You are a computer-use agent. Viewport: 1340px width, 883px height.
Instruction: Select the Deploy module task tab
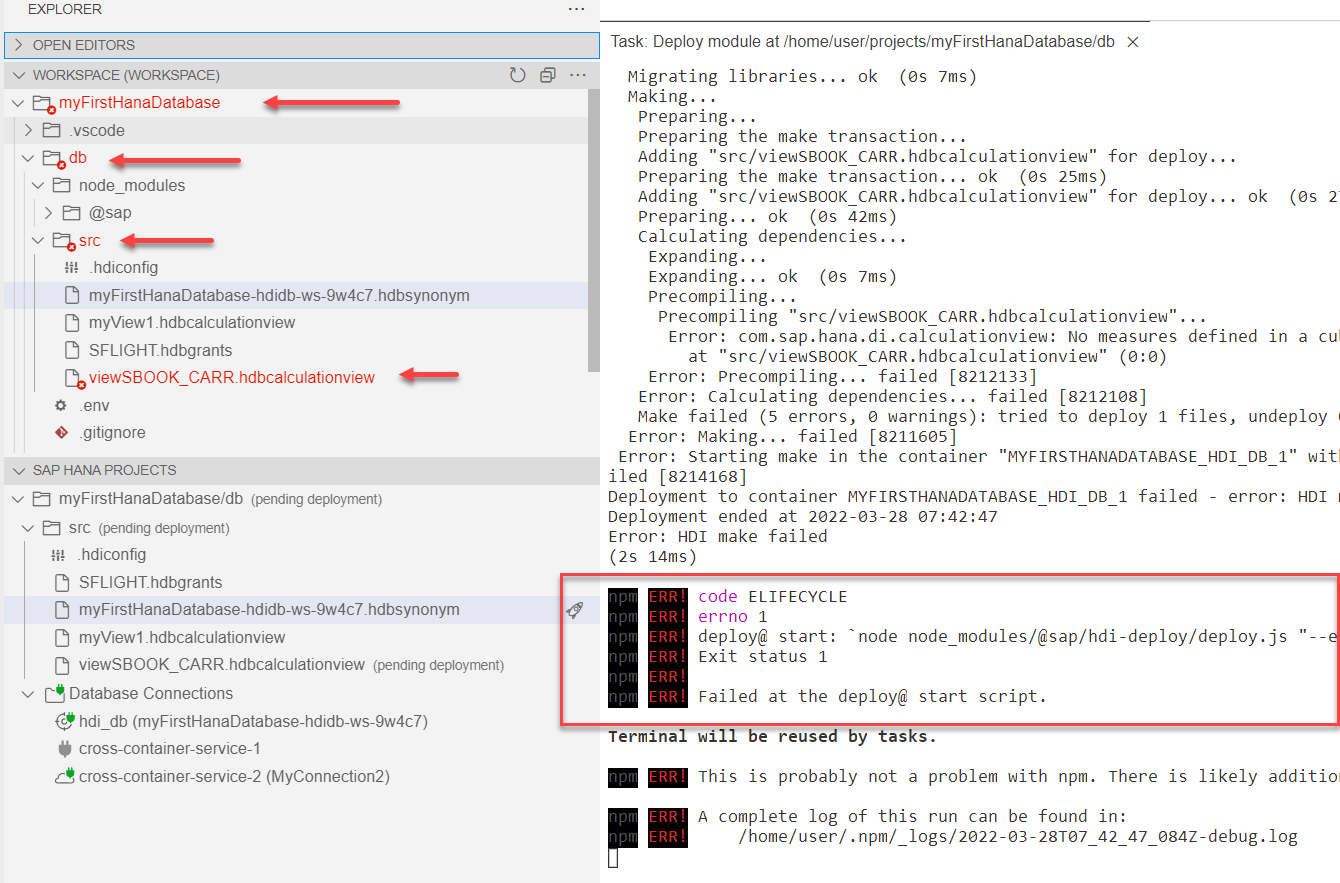point(862,42)
